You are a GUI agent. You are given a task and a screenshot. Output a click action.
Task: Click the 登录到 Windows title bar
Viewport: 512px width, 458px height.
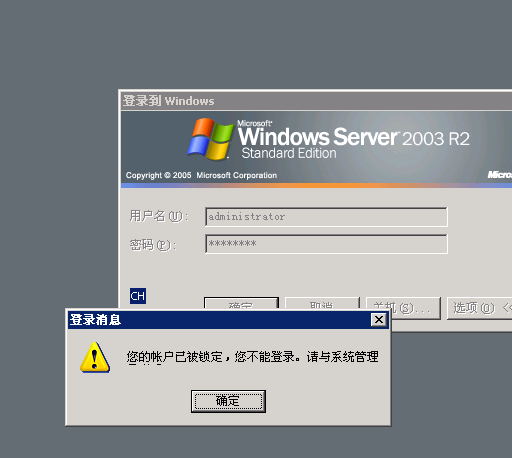(x=316, y=101)
